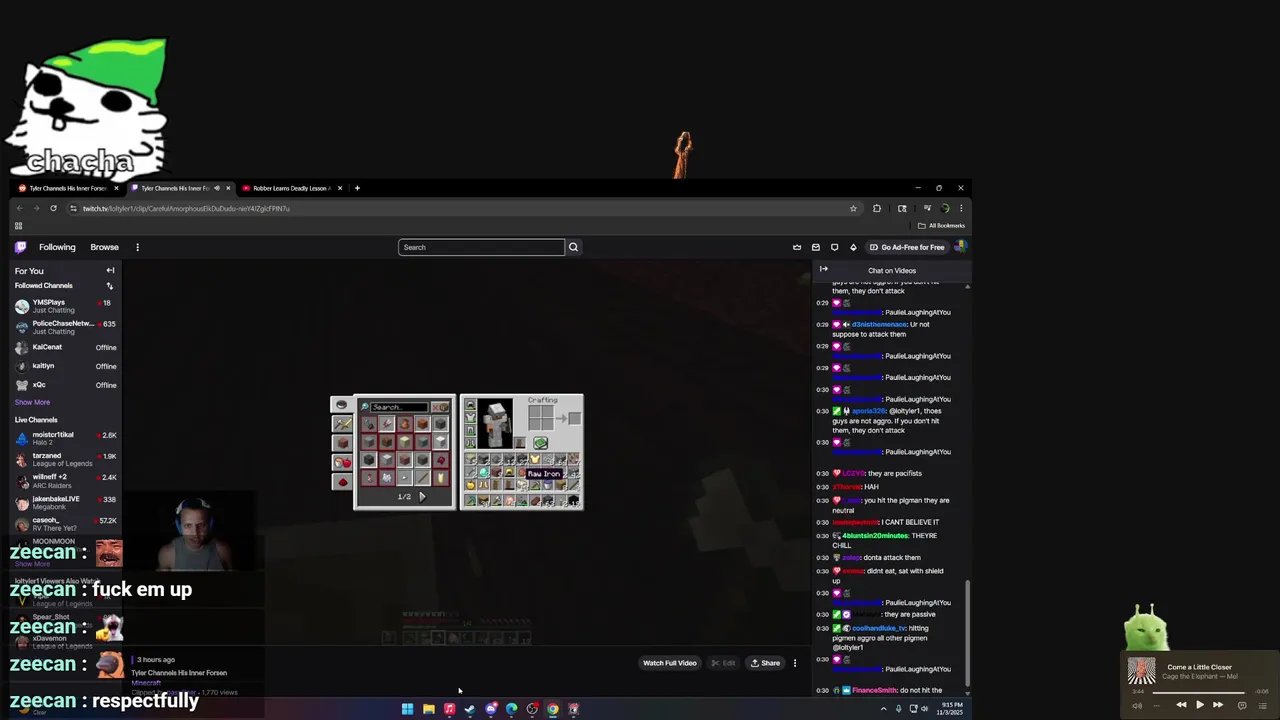Open the user avatar account menu
The image size is (1280, 720).
coord(960,247)
